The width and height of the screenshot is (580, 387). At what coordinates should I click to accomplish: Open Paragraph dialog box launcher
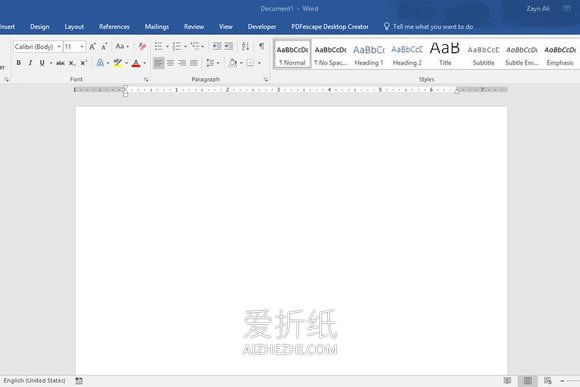[266, 80]
